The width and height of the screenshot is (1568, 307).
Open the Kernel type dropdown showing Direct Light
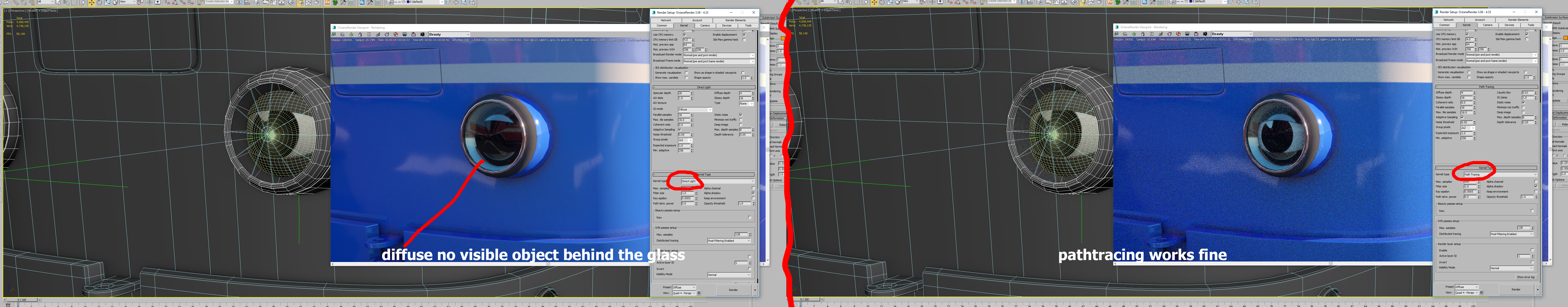[718, 181]
